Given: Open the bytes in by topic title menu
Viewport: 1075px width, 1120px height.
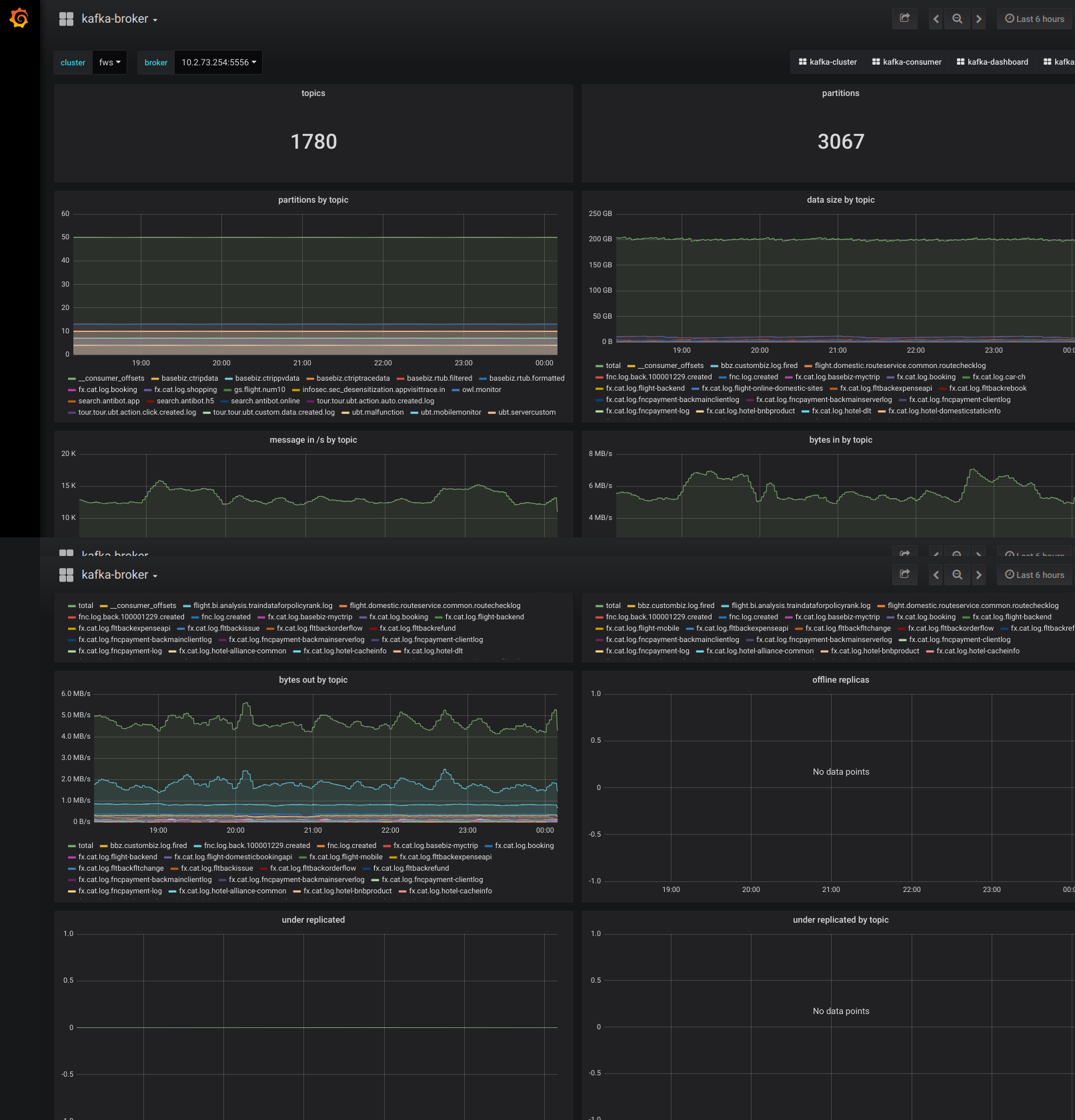Looking at the screenshot, I should click(841, 440).
